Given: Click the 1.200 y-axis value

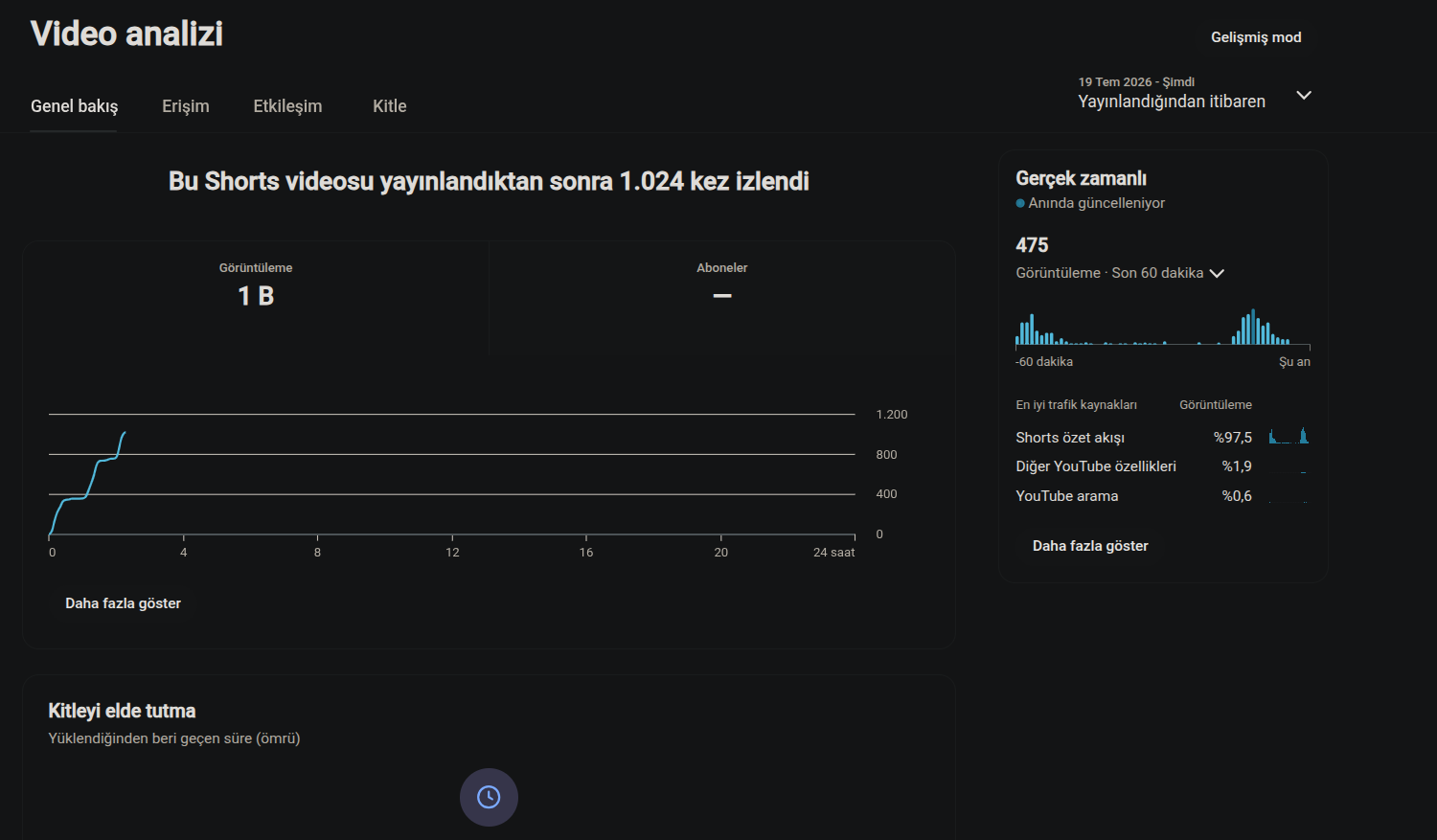Looking at the screenshot, I should tap(892, 415).
